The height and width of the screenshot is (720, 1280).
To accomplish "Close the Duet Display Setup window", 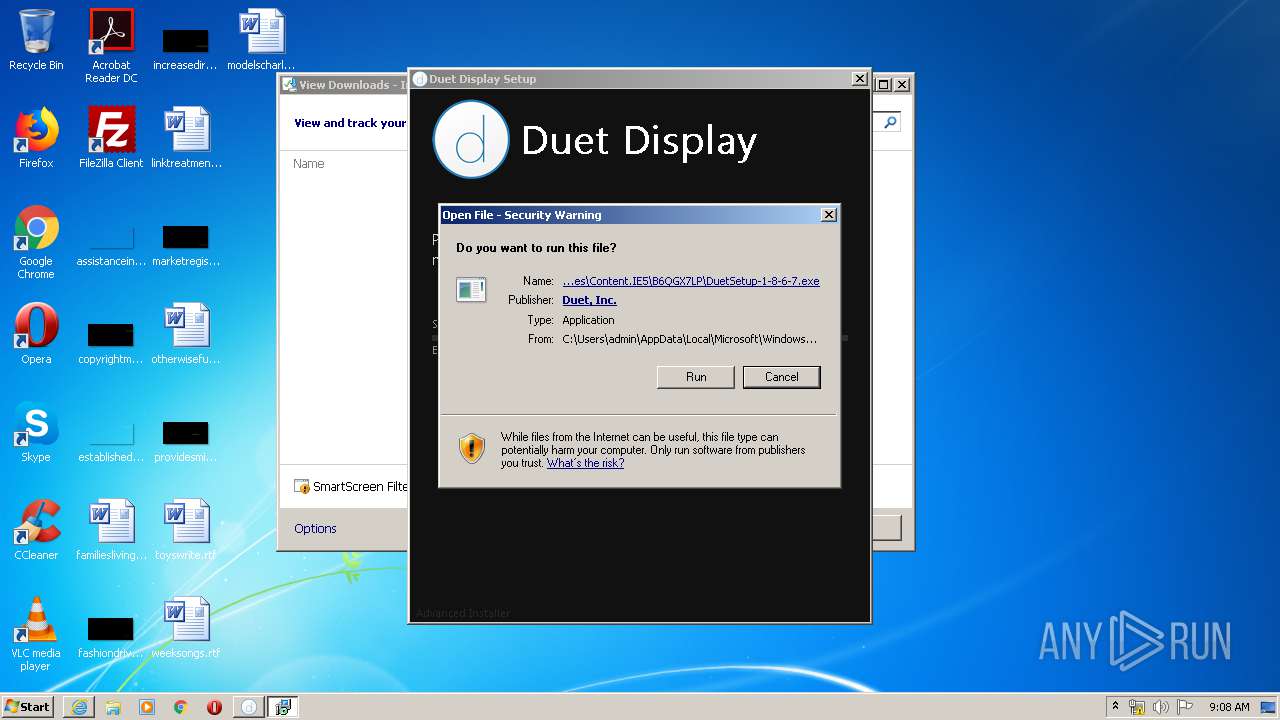I will pyautogui.click(x=859, y=79).
